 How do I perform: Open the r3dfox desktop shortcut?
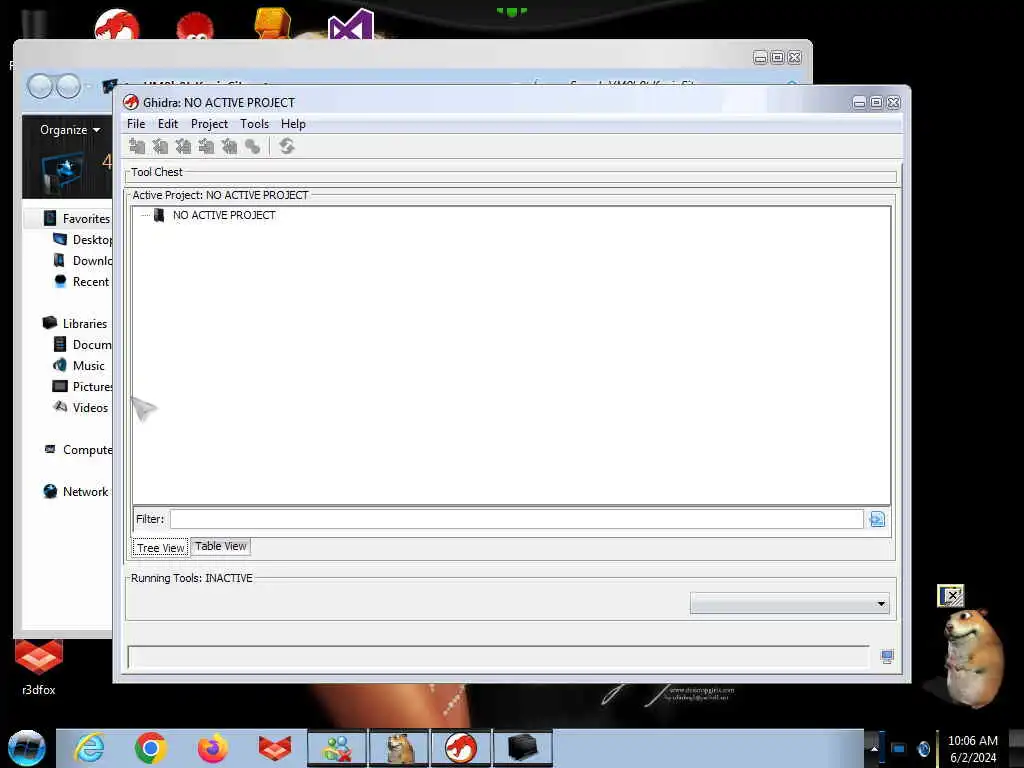39,668
